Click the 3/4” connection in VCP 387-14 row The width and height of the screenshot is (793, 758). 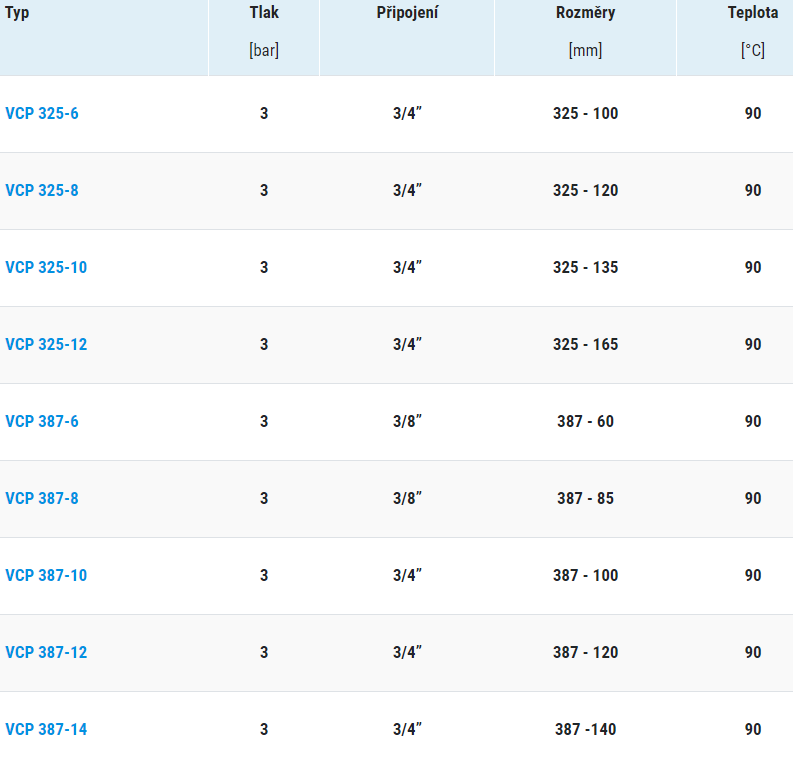coord(407,729)
